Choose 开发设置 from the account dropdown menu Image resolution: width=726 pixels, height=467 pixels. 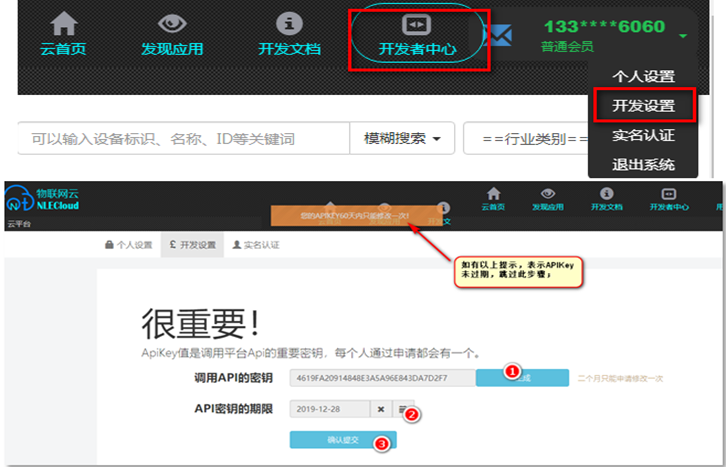point(643,106)
